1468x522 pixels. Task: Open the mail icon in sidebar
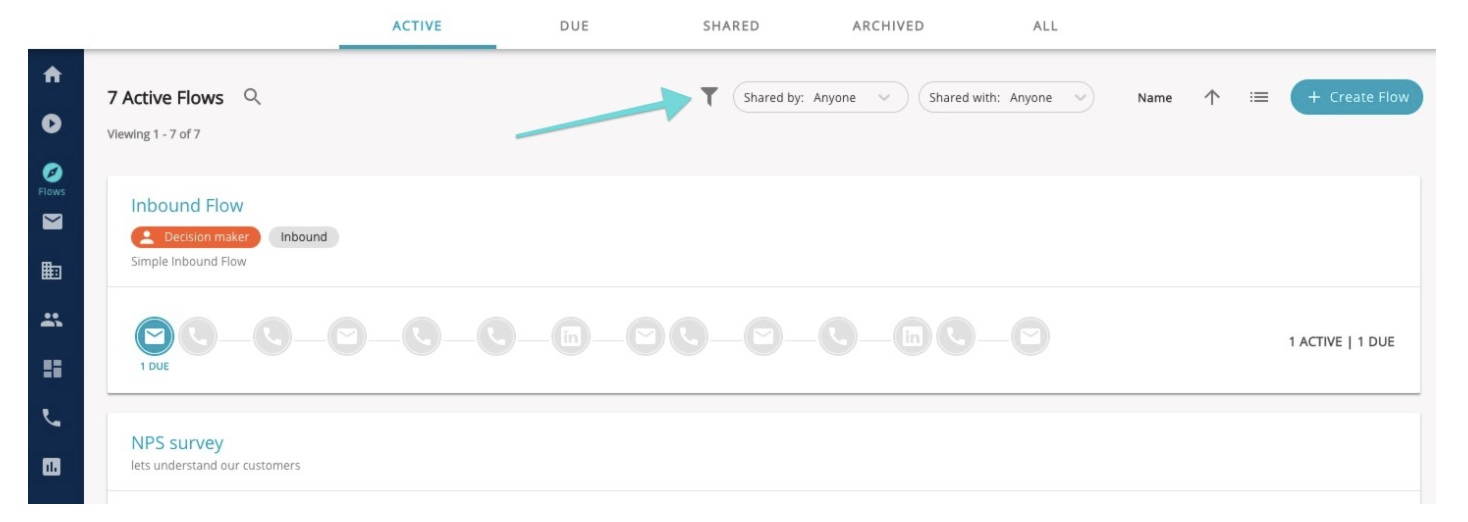point(52,222)
